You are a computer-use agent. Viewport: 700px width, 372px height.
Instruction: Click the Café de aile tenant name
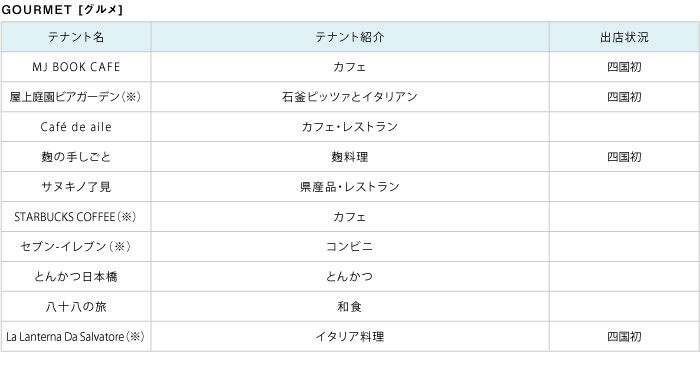(76, 127)
